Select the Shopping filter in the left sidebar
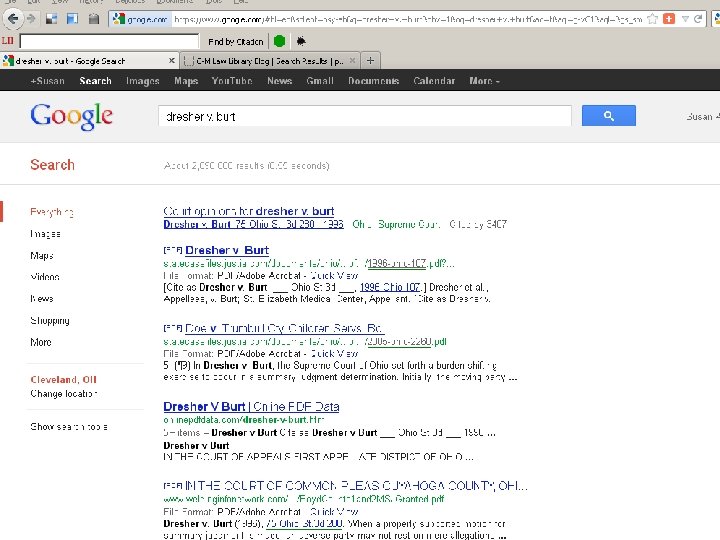This screenshot has height=540, width=720. pyautogui.click(x=50, y=321)
